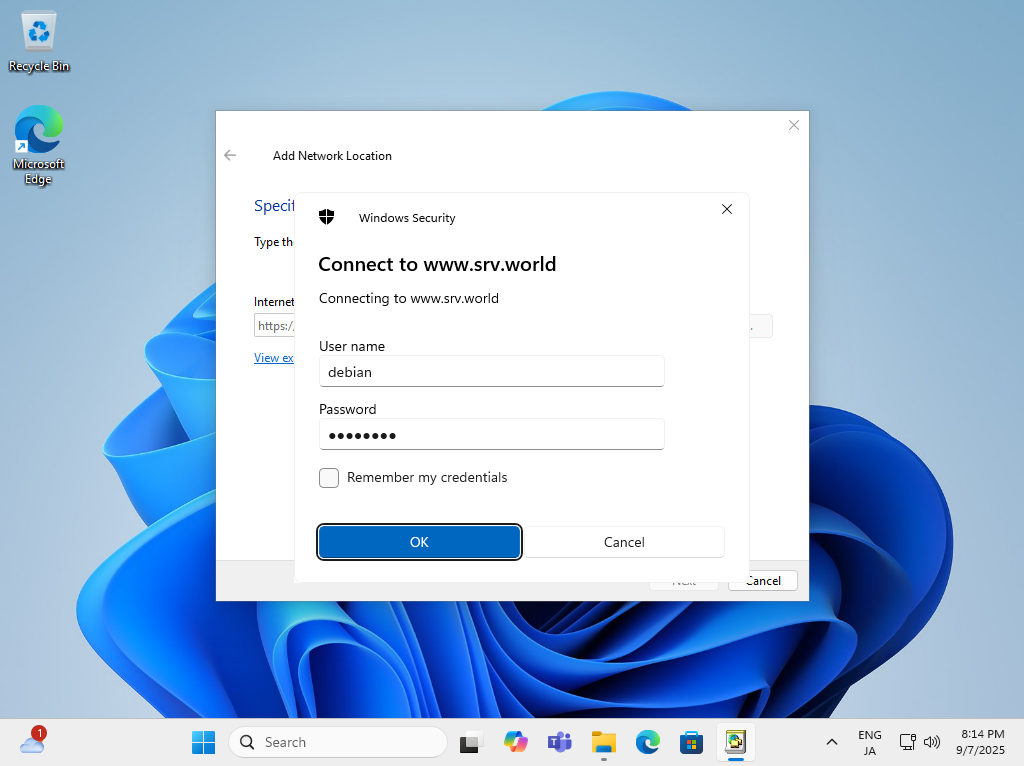Open File Explorer from the taskbar
Viewport: 1024px width, 766px height.
(603, 742)
